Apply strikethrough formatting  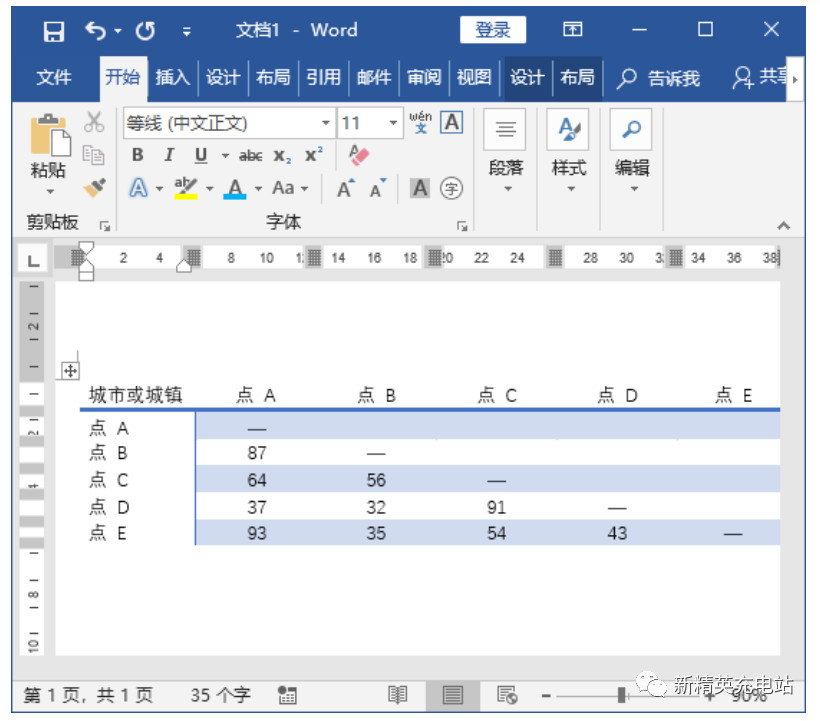click(249, 155)
